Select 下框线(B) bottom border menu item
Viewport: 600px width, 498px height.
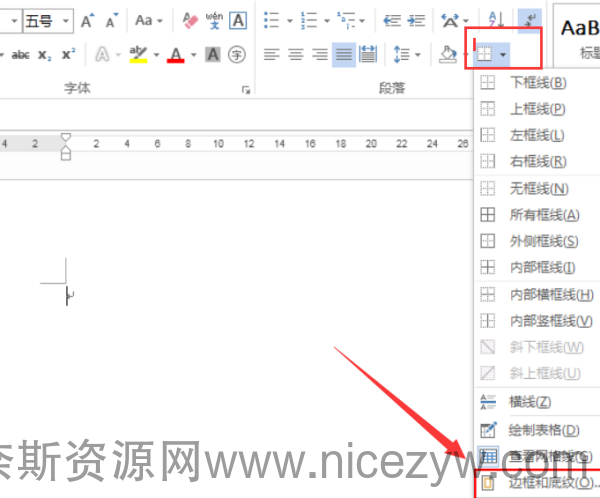point(537,83)
